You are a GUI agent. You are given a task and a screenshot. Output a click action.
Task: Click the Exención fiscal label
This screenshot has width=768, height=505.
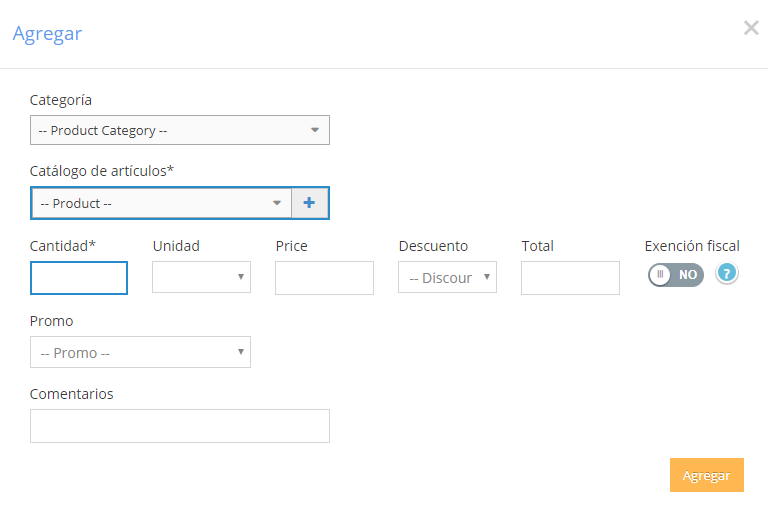pyautogui.click(x=692, y=246)
